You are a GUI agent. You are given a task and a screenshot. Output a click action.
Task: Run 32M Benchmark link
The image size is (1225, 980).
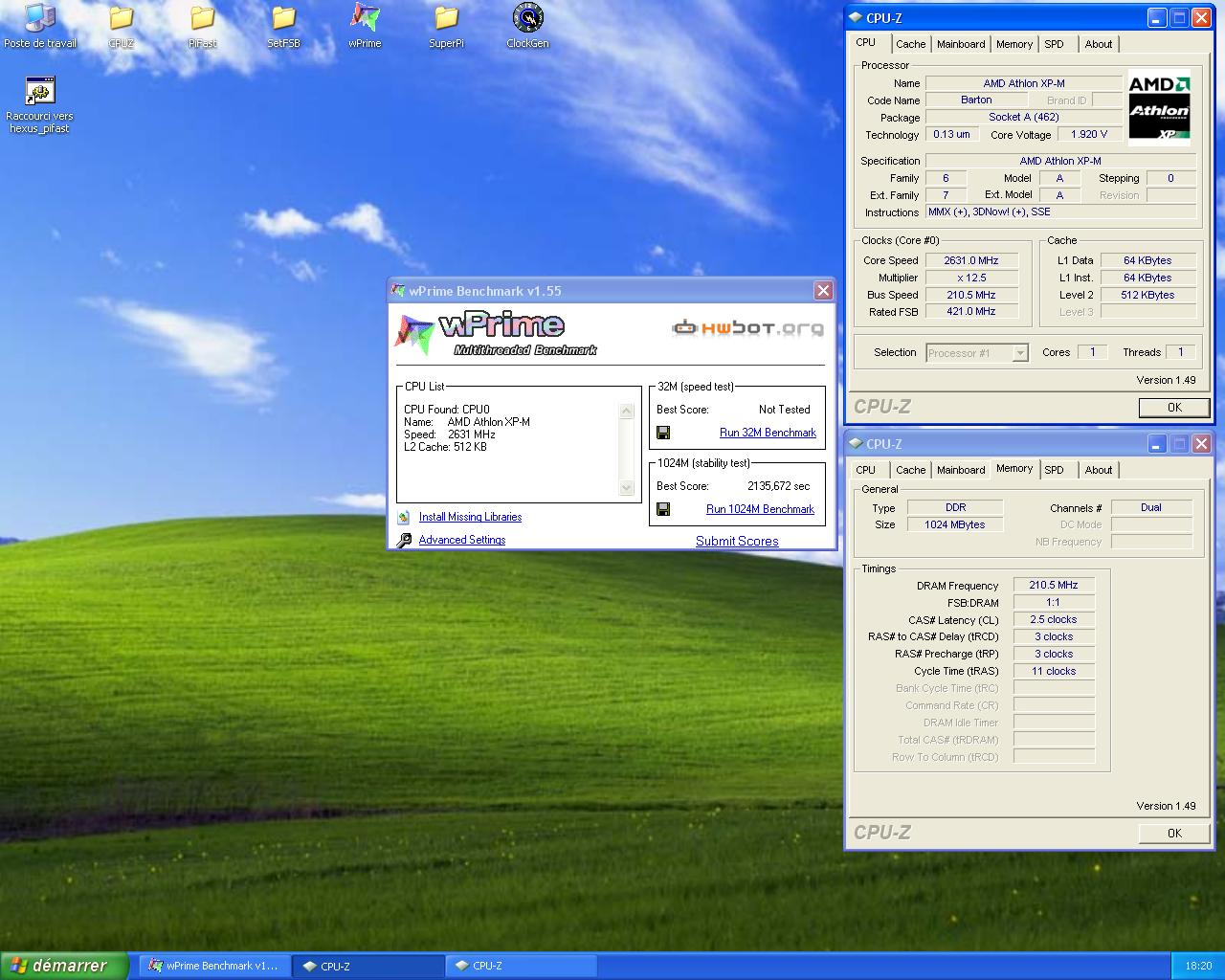tap(768, 433)
